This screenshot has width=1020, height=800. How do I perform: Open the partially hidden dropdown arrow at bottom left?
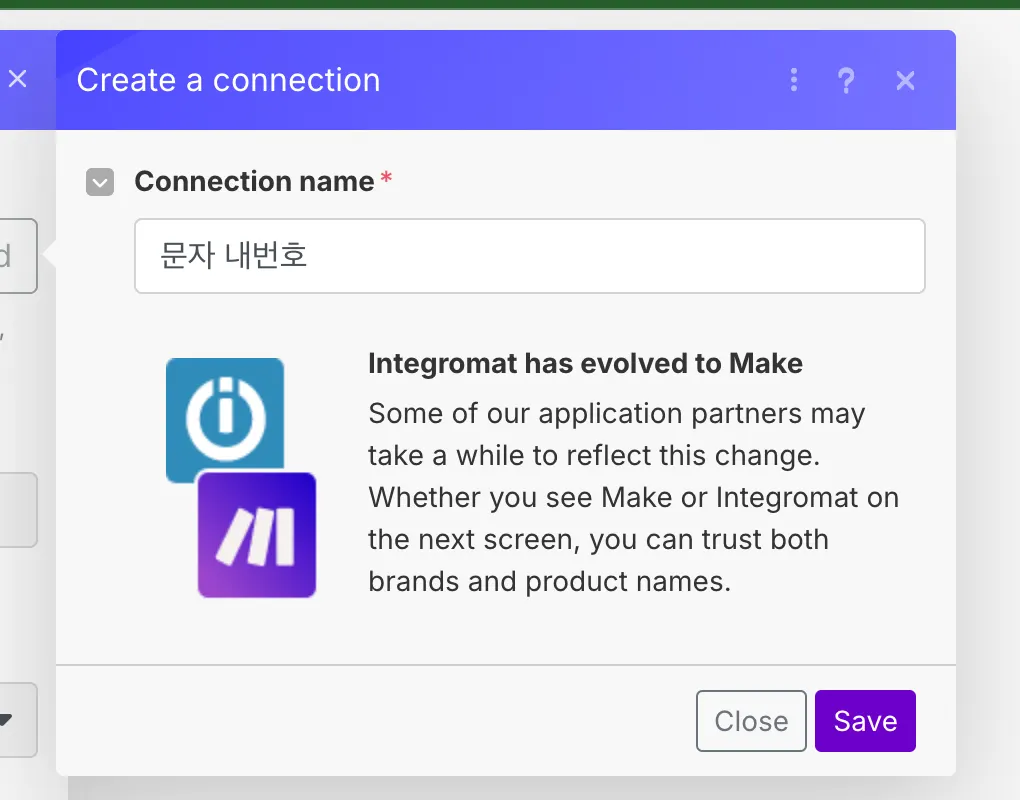point(8,720)
